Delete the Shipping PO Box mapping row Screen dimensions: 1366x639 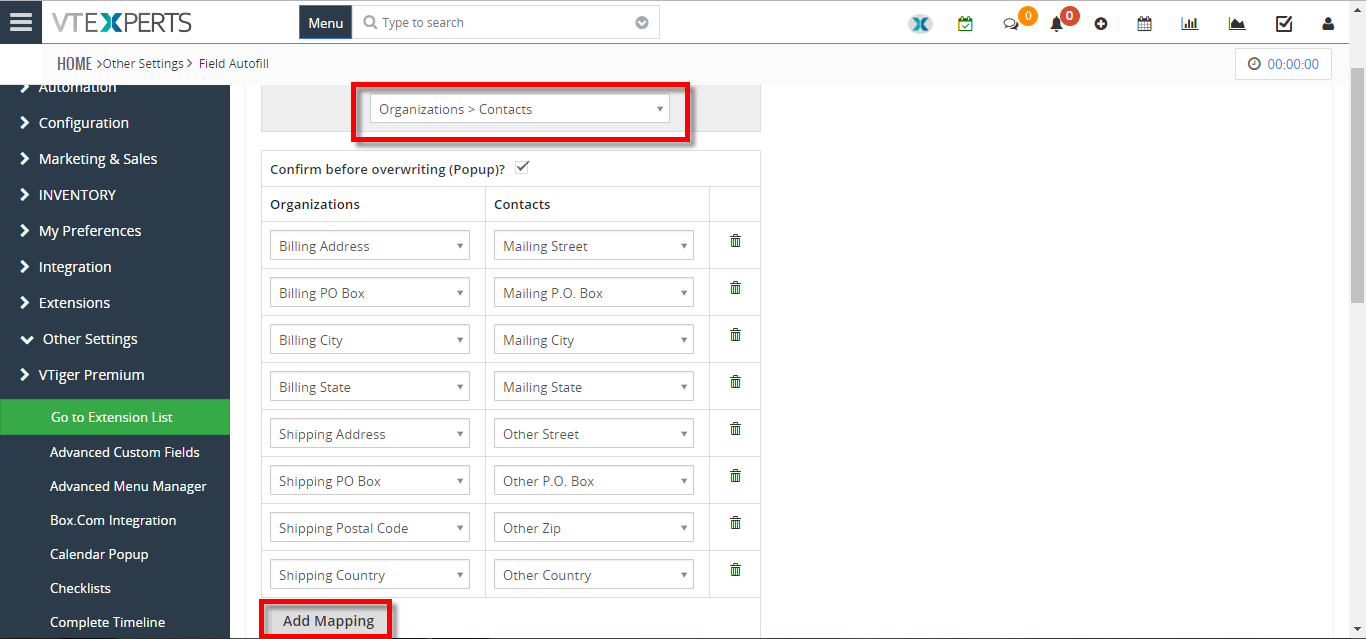click(735, 476)
